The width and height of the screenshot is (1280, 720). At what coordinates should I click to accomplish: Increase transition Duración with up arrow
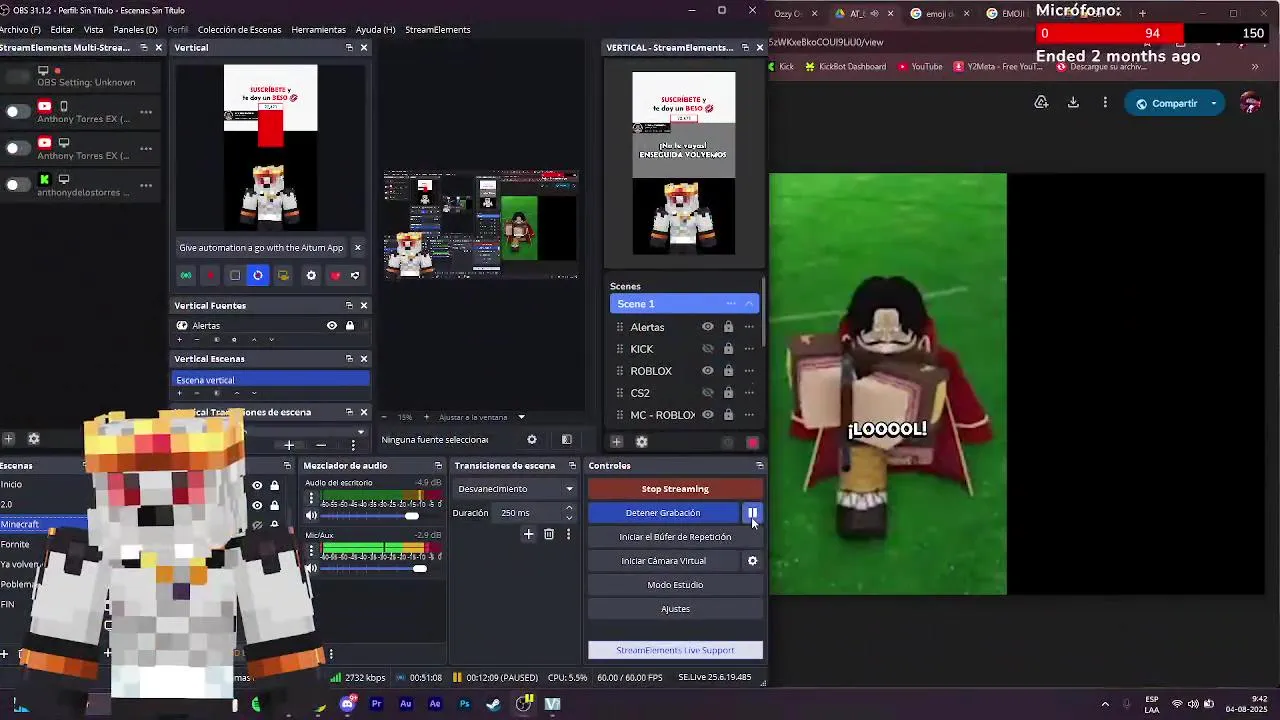point(569,508)
